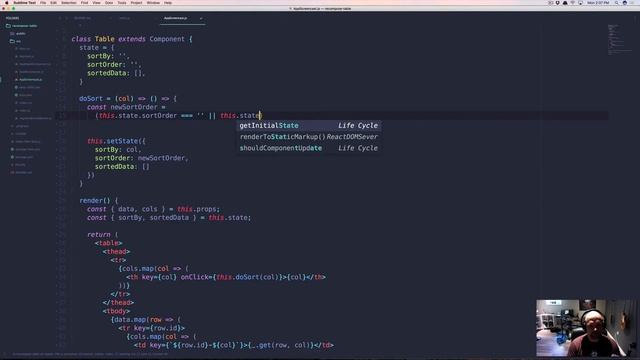The width and height of the screenshot is (640, 360).
Task: Click the 'sortedData: [],' state line
Action: pos(116,73)
